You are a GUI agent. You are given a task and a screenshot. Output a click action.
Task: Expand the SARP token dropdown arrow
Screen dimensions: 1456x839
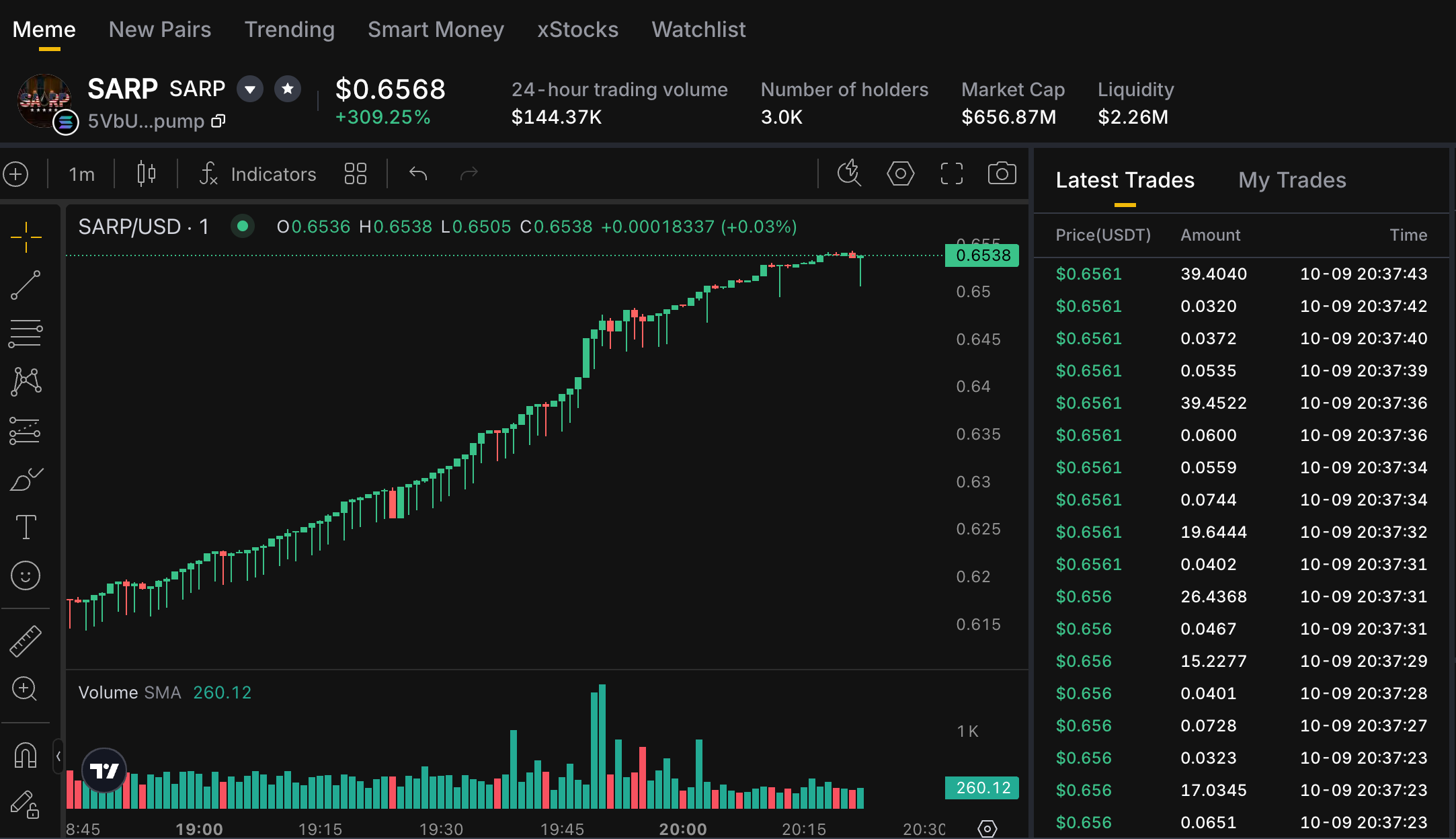pyautogui.click(x=250, y=89)
